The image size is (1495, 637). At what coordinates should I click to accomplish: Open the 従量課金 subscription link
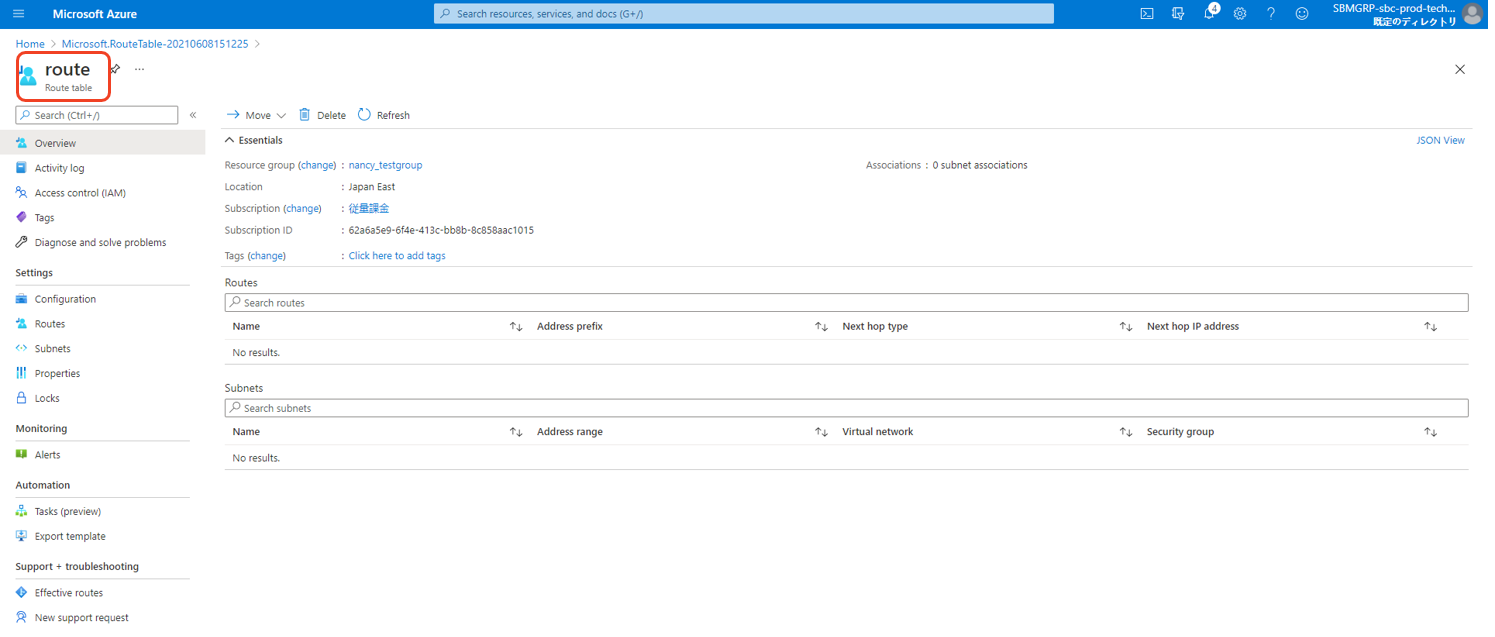369,209
